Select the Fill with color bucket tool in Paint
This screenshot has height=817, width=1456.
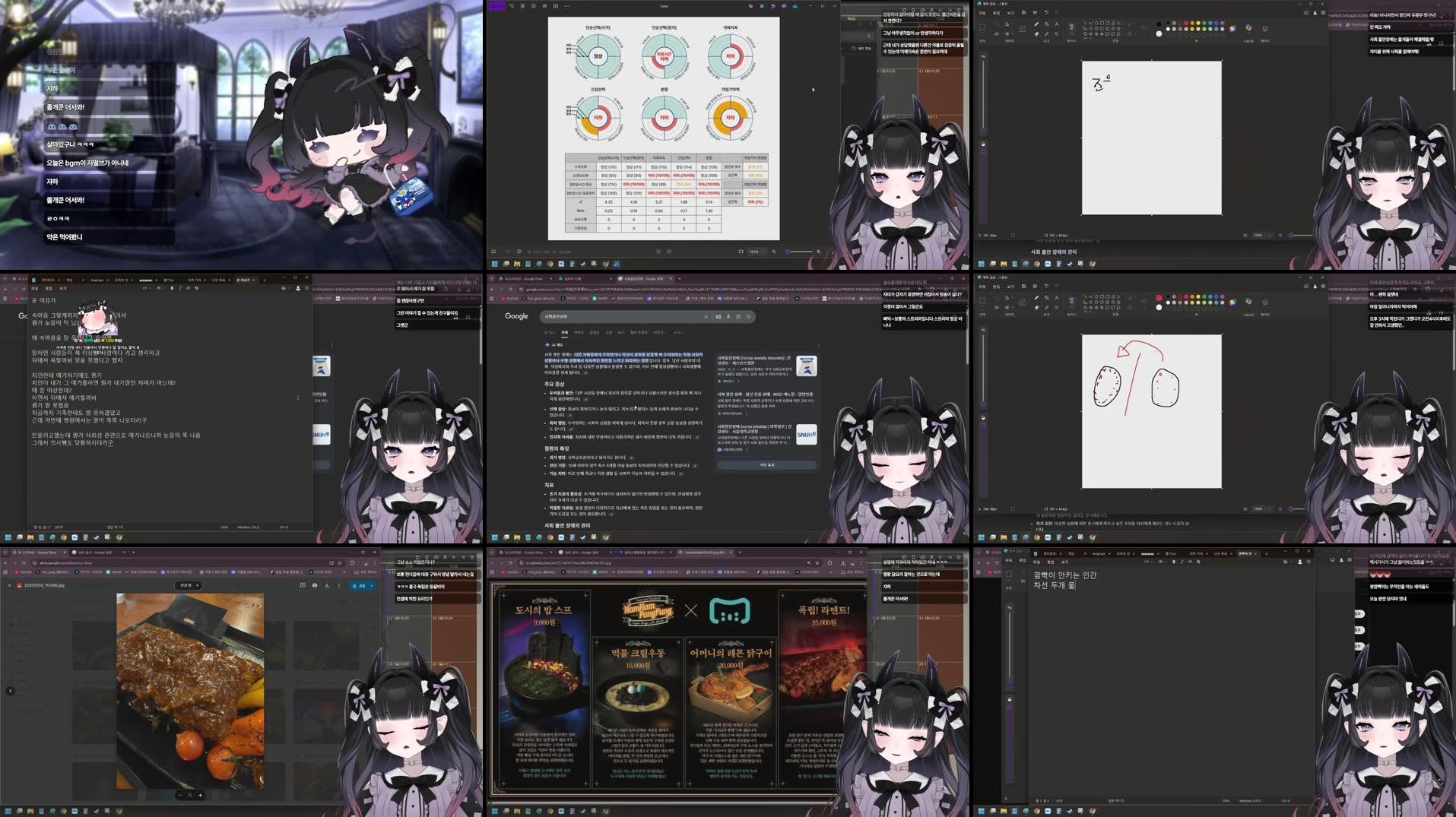coord(1045,24)
